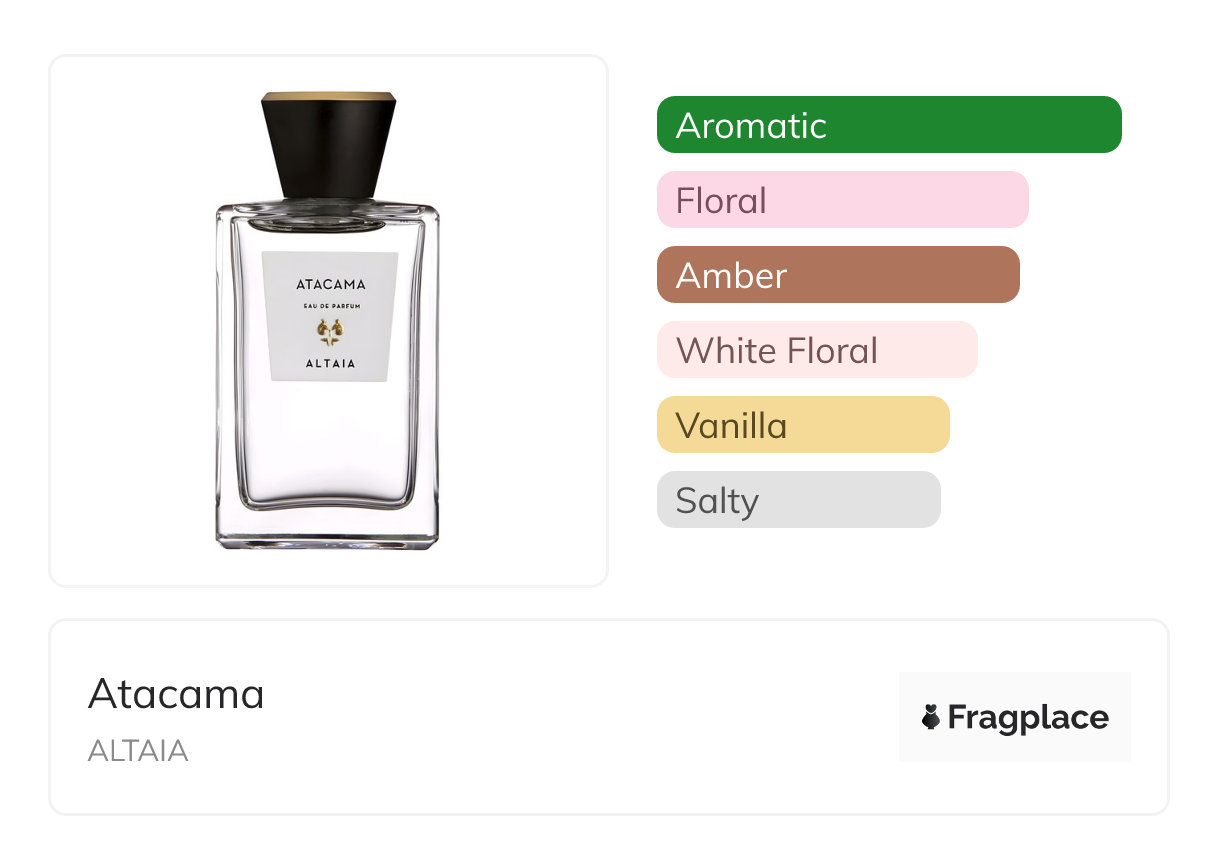Select the pink Floral accord bar
The width and height of the screenshot is (1218, 864).
[x=843, y=200]
